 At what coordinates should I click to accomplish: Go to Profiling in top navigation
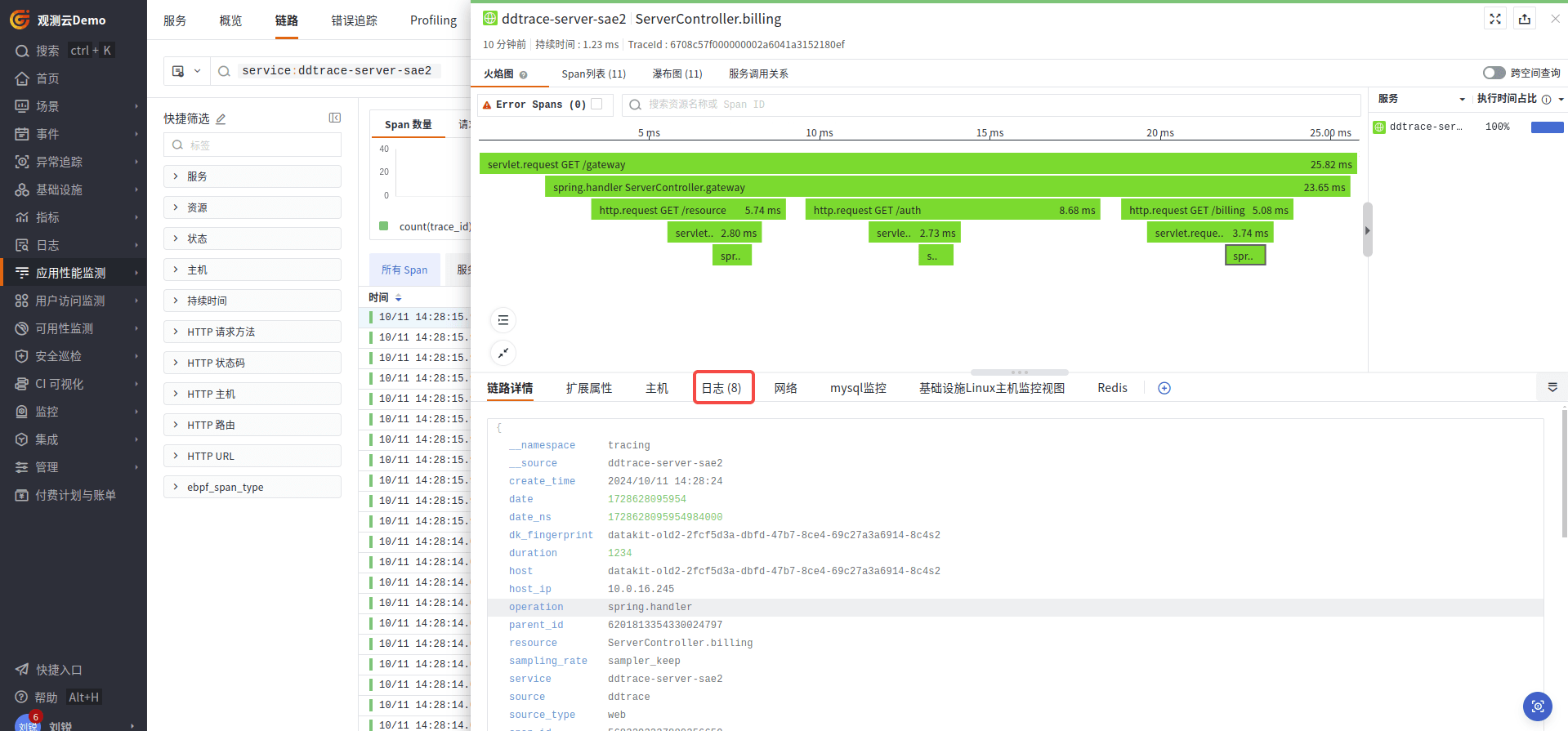pos(433,20)
